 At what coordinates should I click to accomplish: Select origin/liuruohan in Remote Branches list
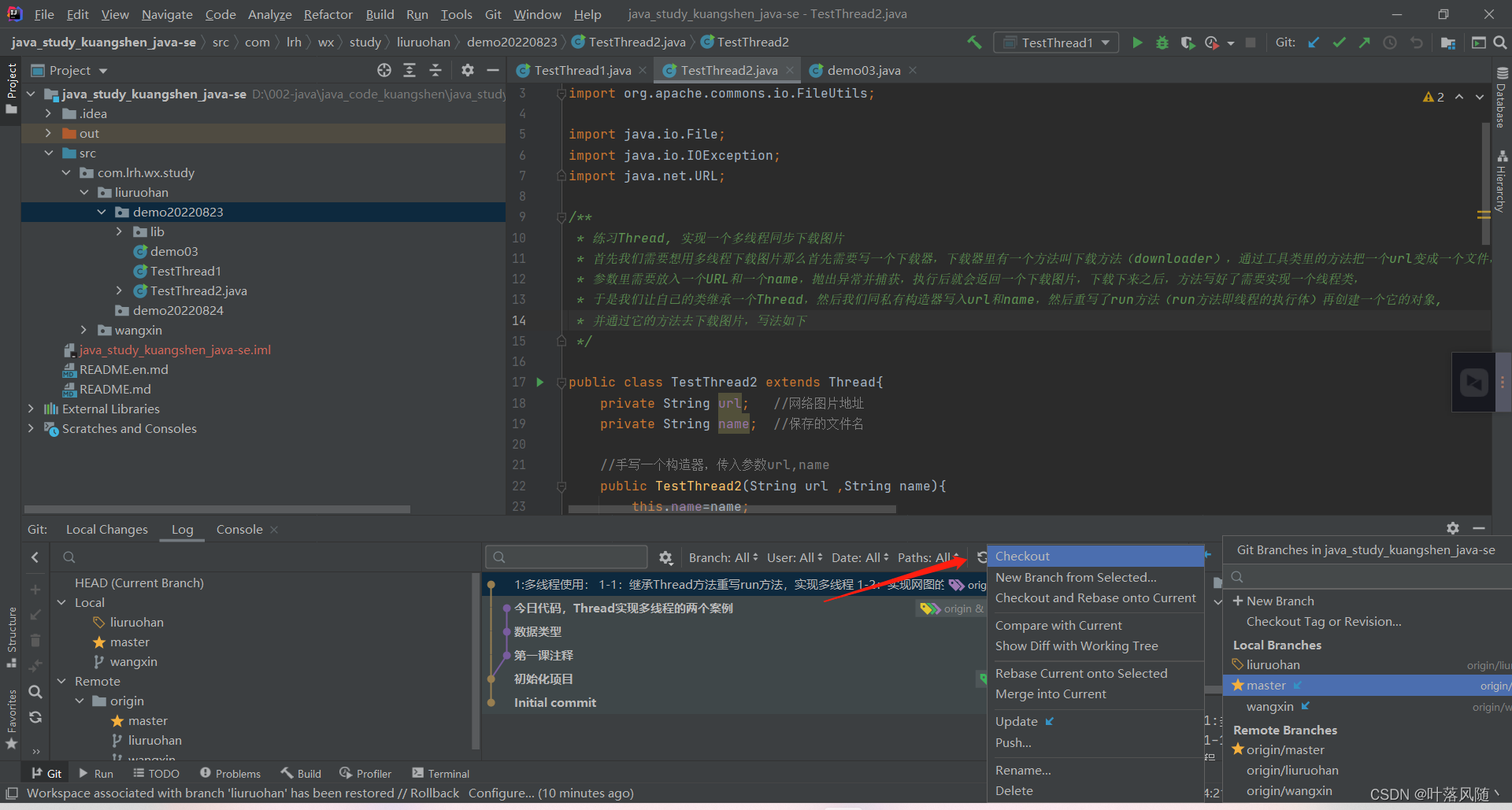click(x=1292, y=770)
